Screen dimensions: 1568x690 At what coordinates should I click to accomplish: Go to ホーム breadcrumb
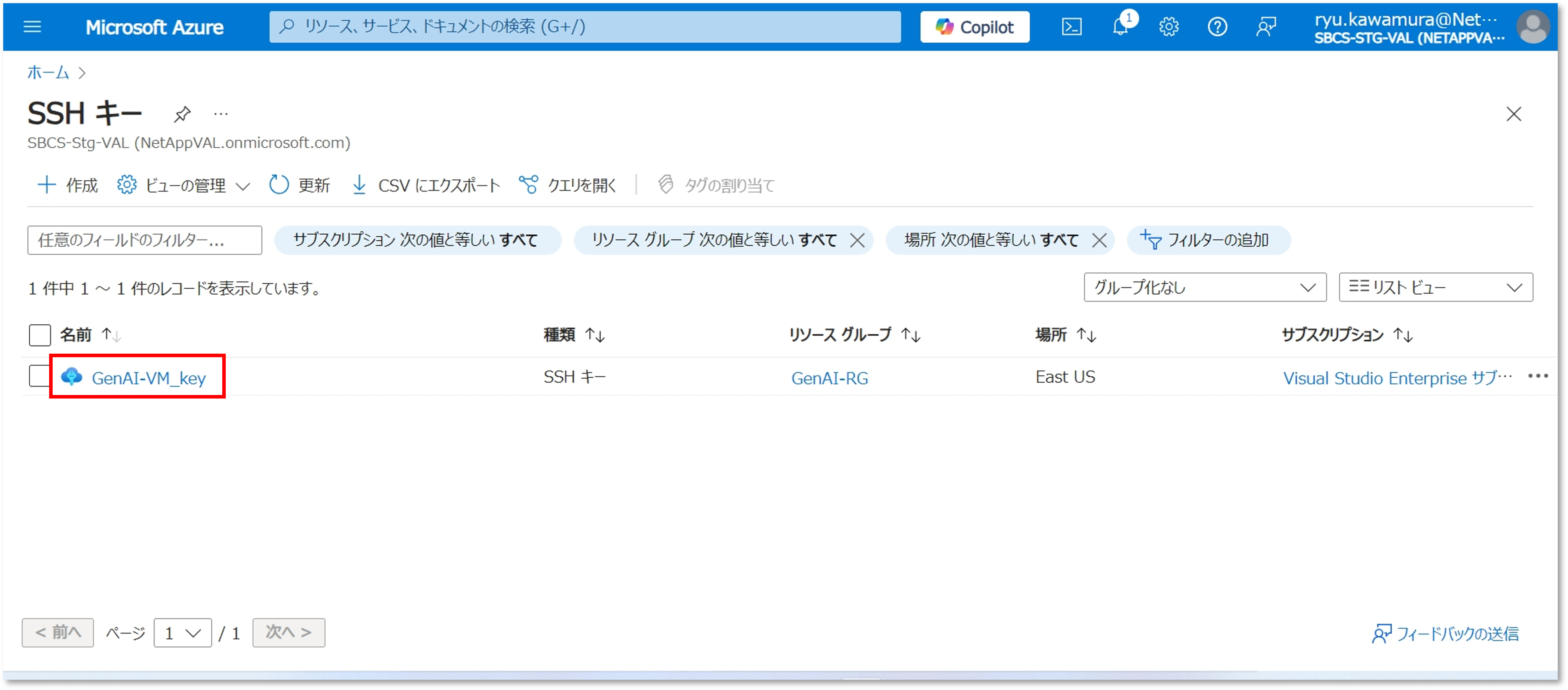click(x=48, y=72)
